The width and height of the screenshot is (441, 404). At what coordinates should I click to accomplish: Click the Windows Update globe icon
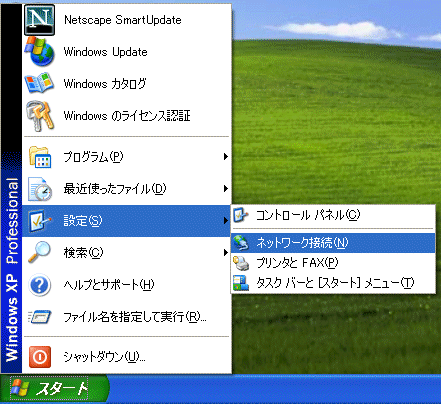(40, 51)
